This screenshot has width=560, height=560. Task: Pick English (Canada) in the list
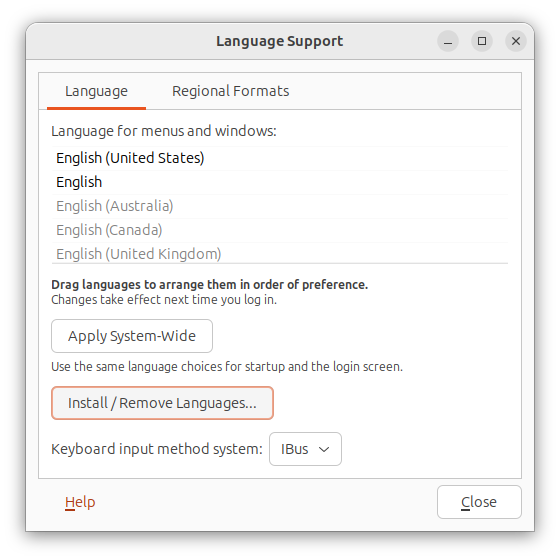pos(280,230)
